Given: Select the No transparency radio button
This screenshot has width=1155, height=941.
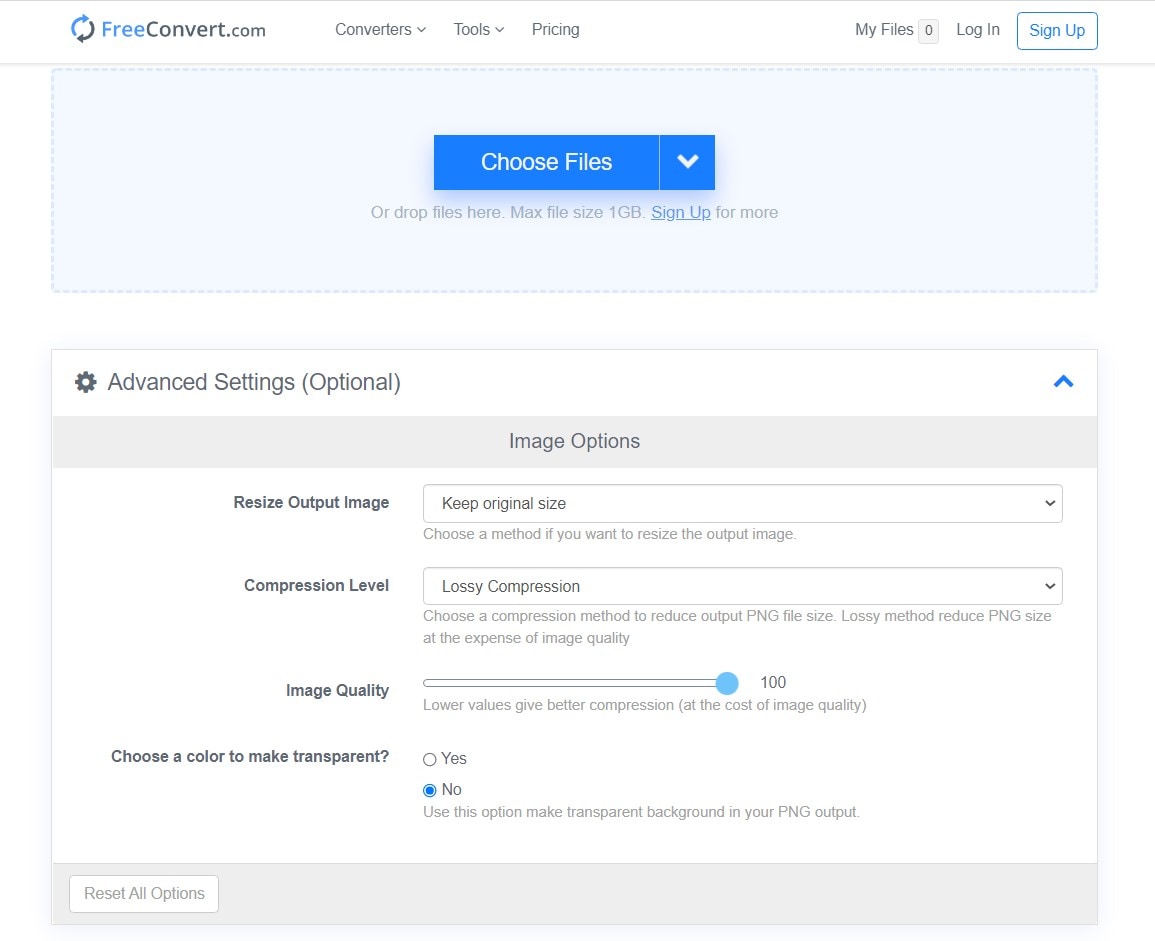Looking at the screenshot, I should click(x=430, y=790).
